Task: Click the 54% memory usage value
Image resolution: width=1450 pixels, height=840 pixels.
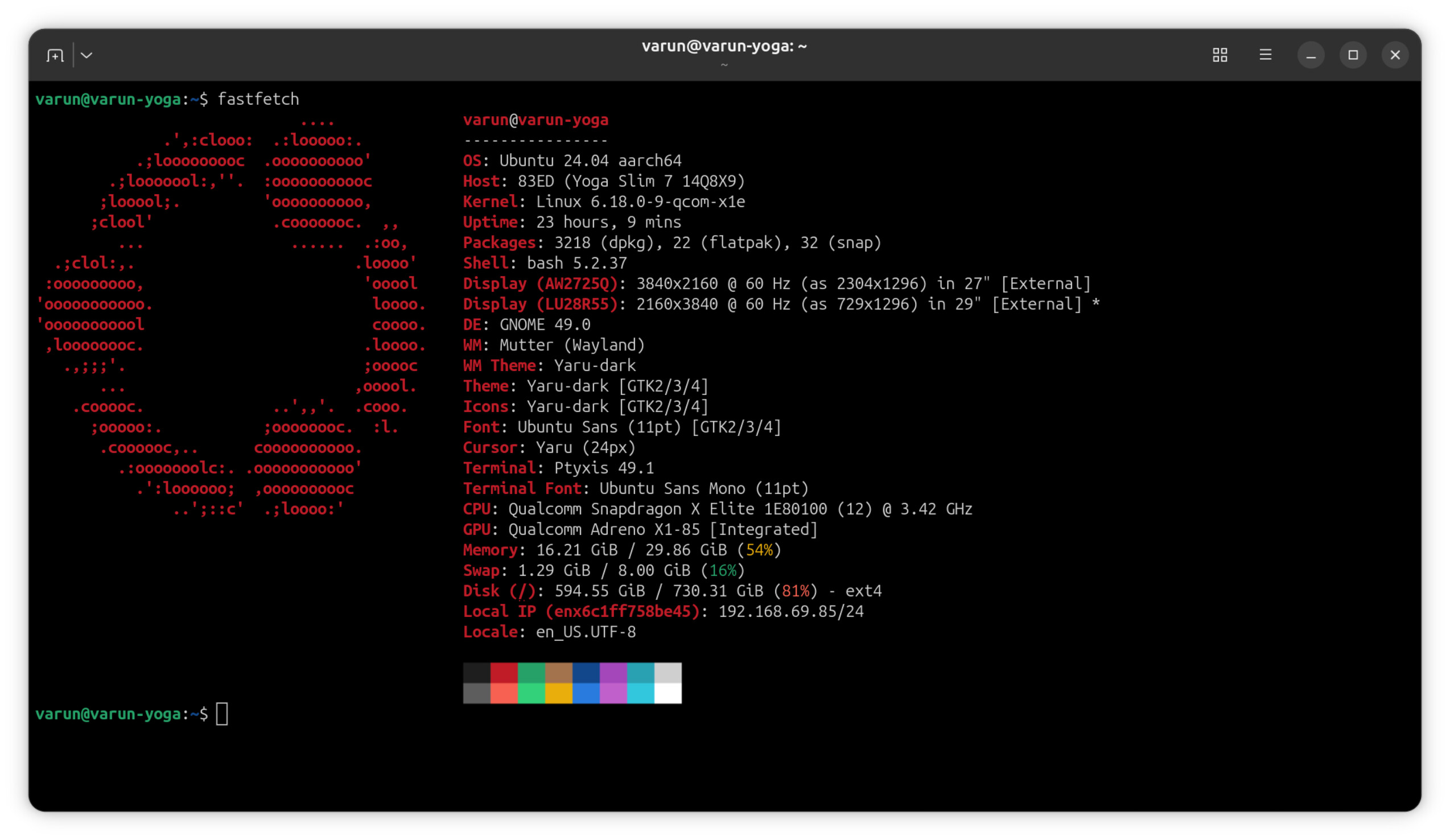Action: coord(759,549)
